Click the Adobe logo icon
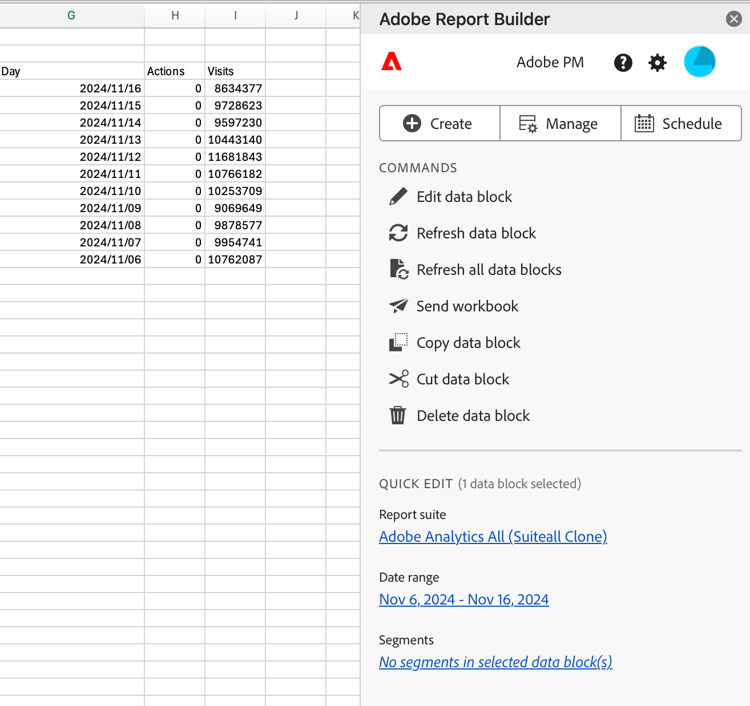 click(x=392, y=62)
